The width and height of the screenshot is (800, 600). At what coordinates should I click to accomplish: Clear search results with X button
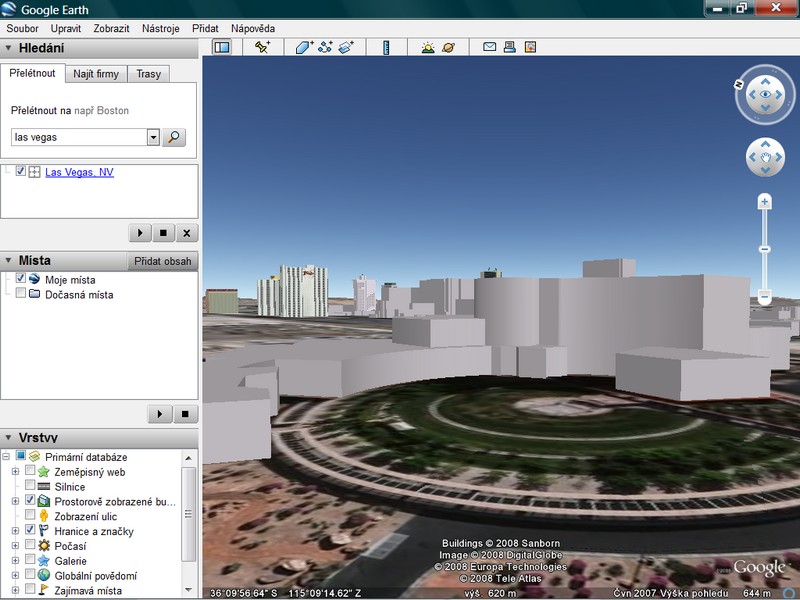pyautogui.click(x=187, y=233)
